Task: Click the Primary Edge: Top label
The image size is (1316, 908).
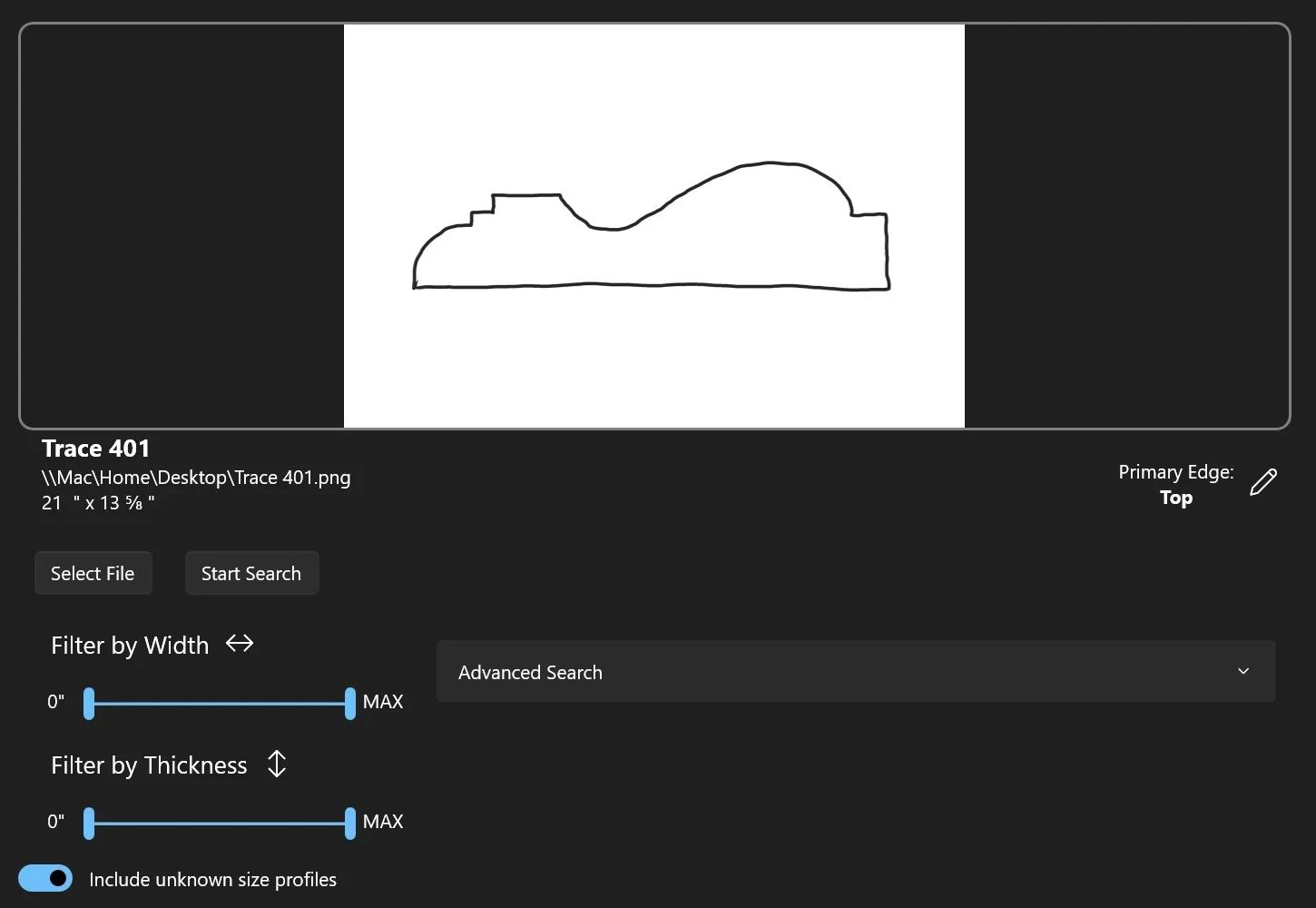Action: (x=1176, y=485)
